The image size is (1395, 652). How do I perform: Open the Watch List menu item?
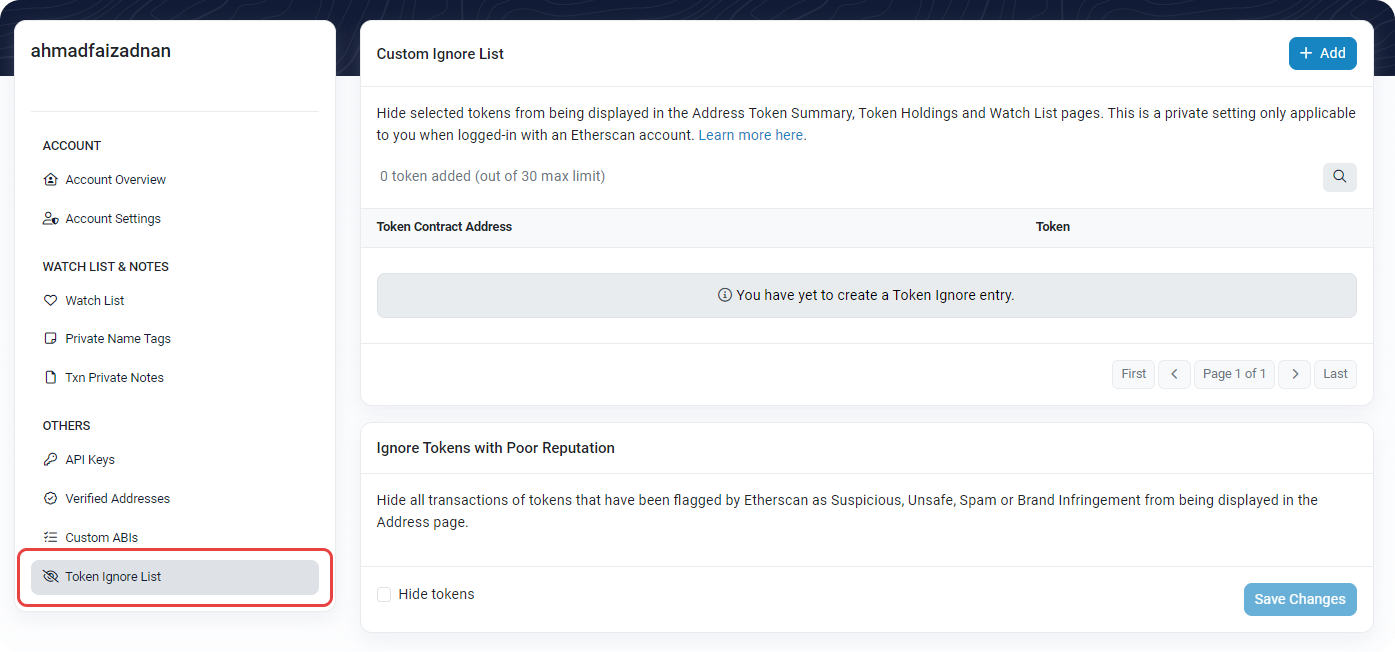coord(95,301)
